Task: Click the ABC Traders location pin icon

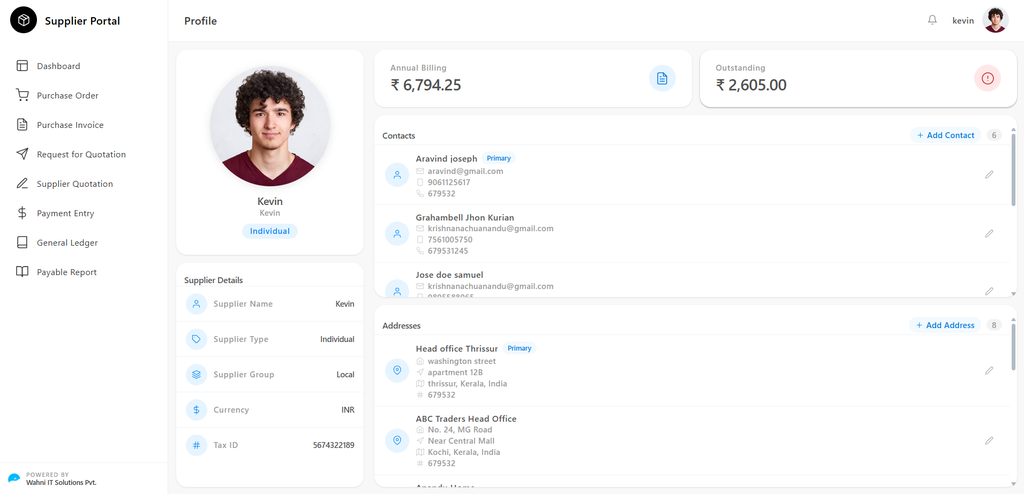Action: [397, 441]
